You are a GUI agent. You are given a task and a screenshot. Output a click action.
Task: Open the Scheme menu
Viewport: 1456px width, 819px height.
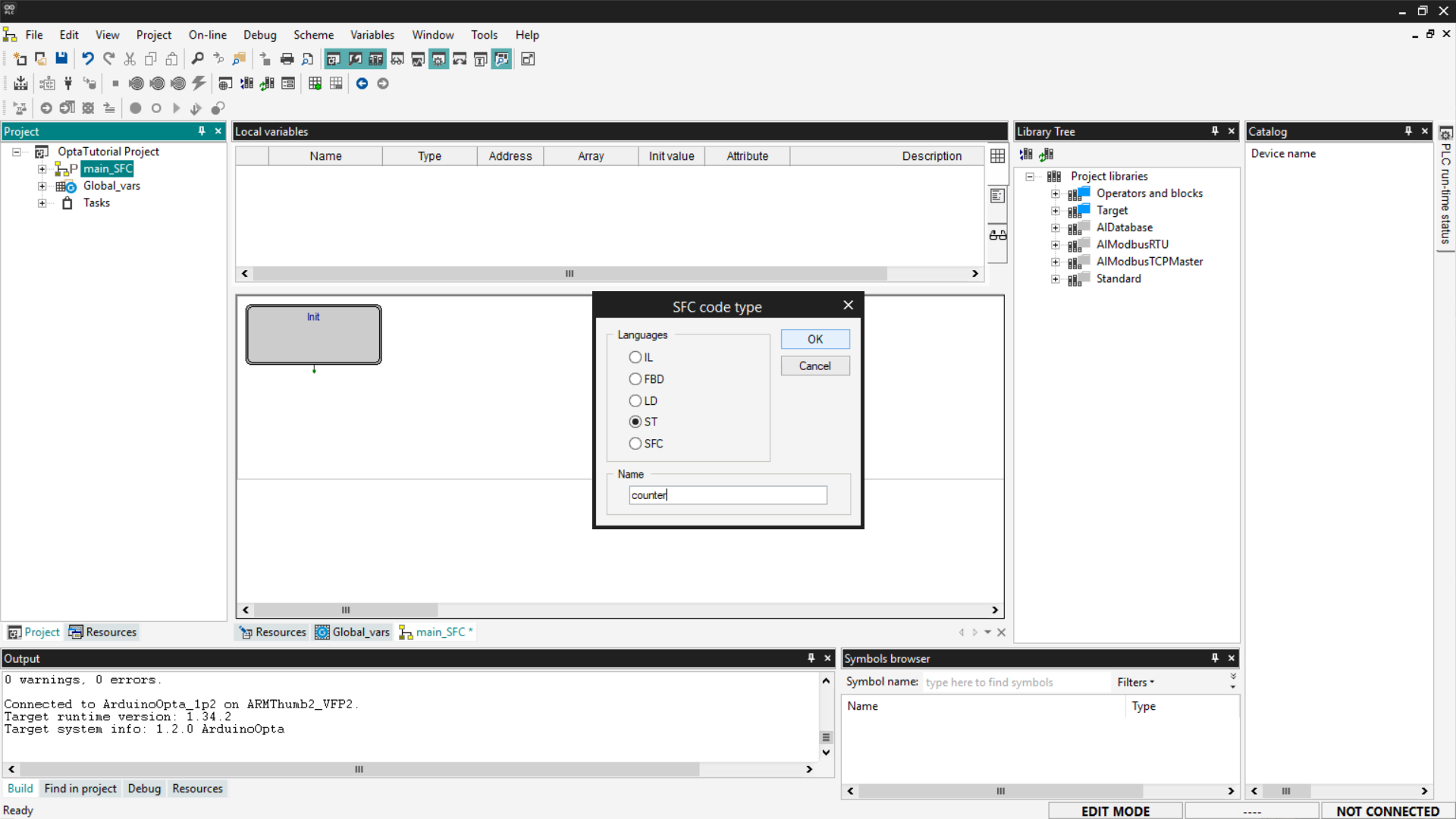click(313, 35)
